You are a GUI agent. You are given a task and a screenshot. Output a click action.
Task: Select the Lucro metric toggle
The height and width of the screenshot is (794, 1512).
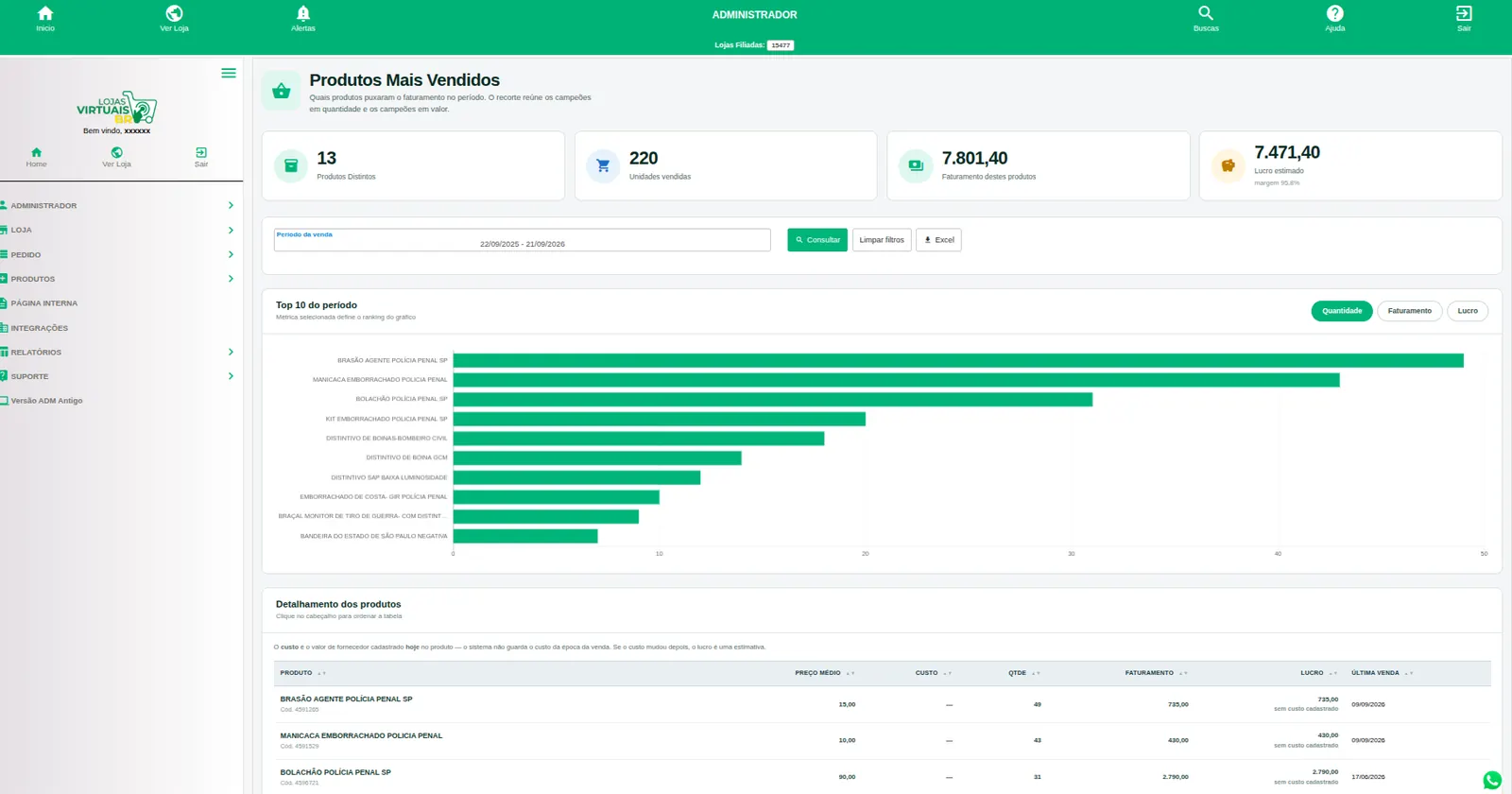click(x=1468, y=311)
